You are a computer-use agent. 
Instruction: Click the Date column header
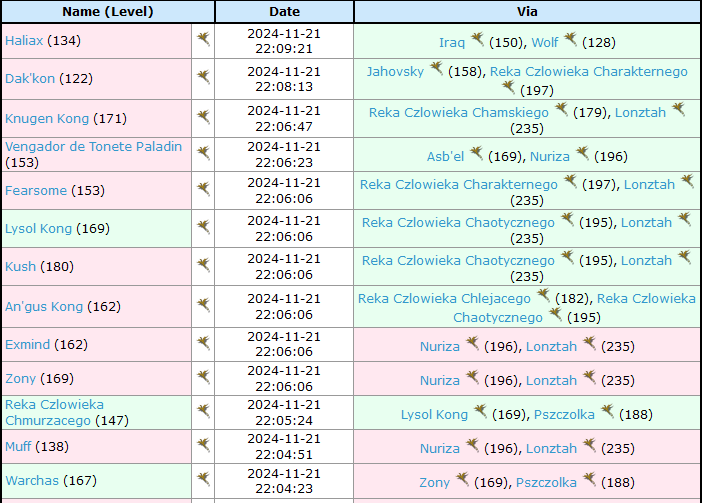pos(284,12)
